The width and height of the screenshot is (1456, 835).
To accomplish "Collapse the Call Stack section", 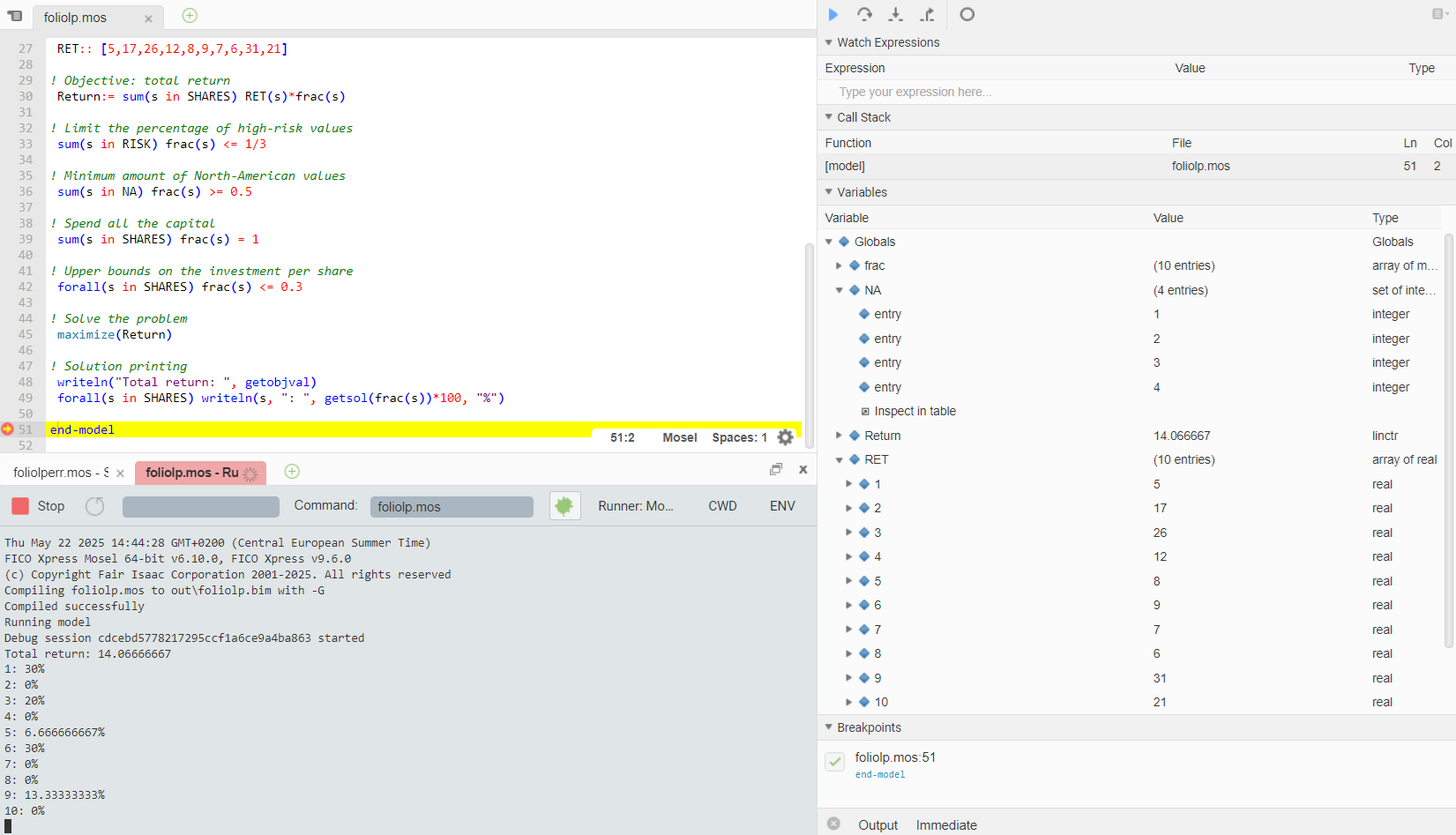I will point(829,116).
